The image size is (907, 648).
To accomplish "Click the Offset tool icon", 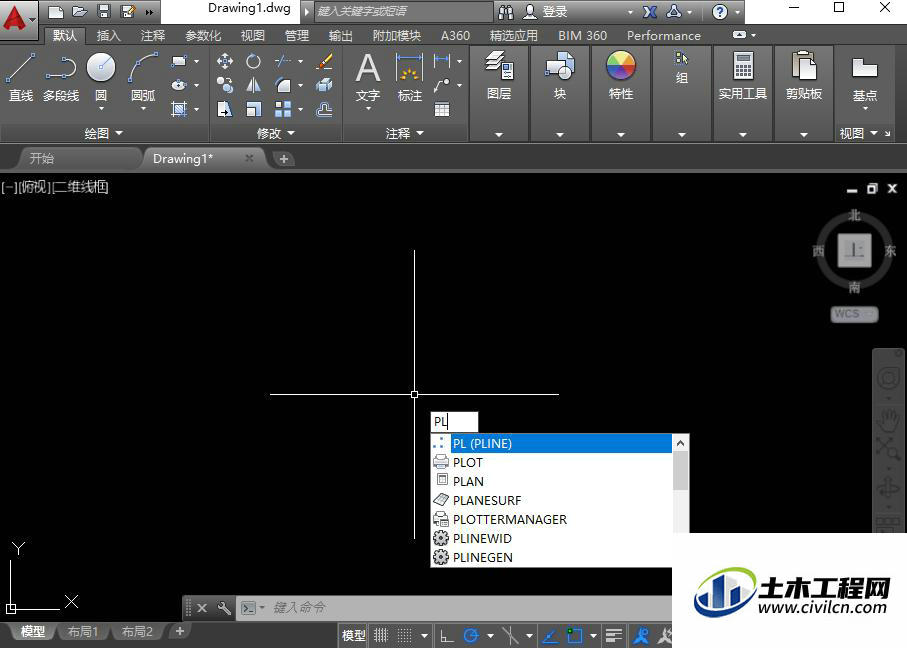I will [x=325, y=109].
